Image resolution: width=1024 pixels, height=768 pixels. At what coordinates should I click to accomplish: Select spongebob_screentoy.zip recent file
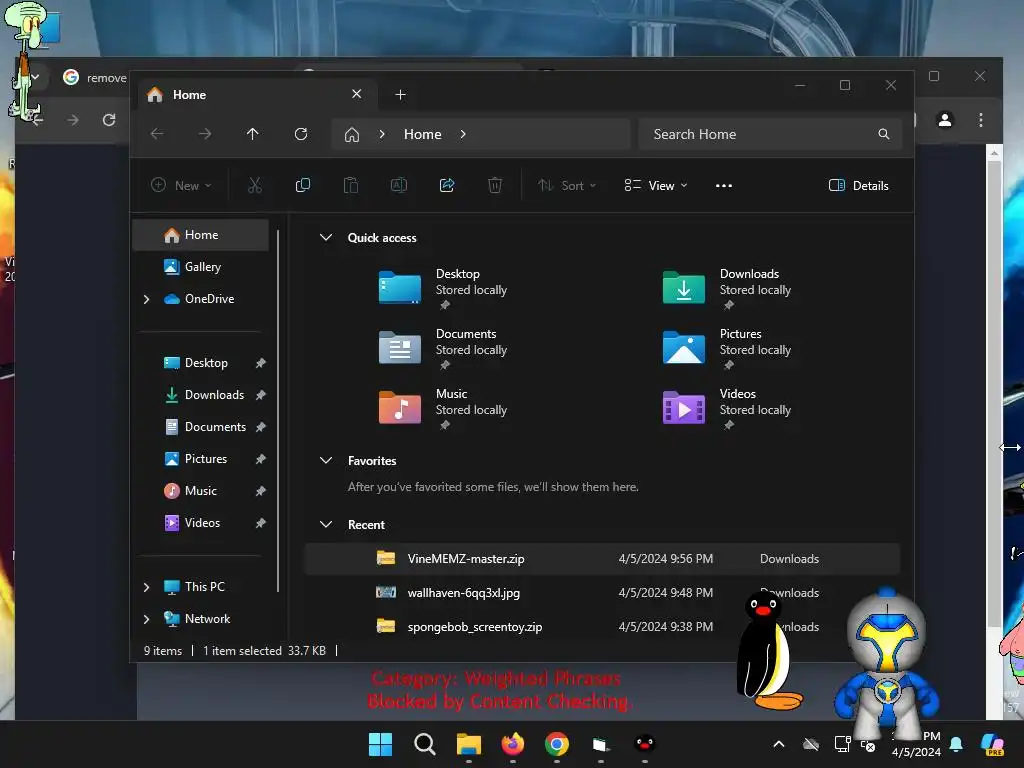pos(601,627)
